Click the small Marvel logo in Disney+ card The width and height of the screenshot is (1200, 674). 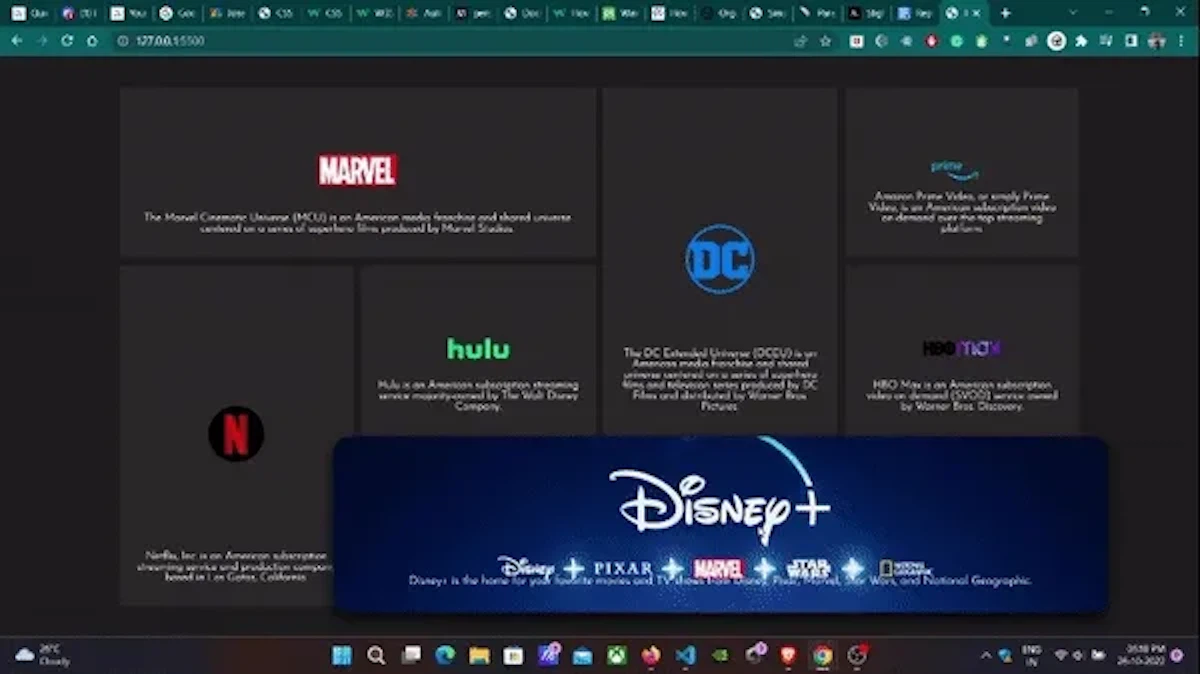pyautogui.click(x=719, y=568)
